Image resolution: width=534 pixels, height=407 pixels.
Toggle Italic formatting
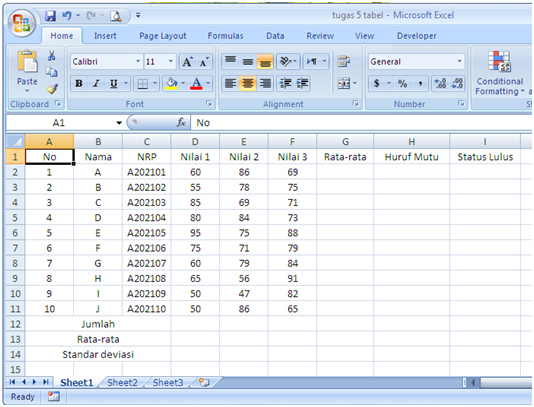coord(96,83)
